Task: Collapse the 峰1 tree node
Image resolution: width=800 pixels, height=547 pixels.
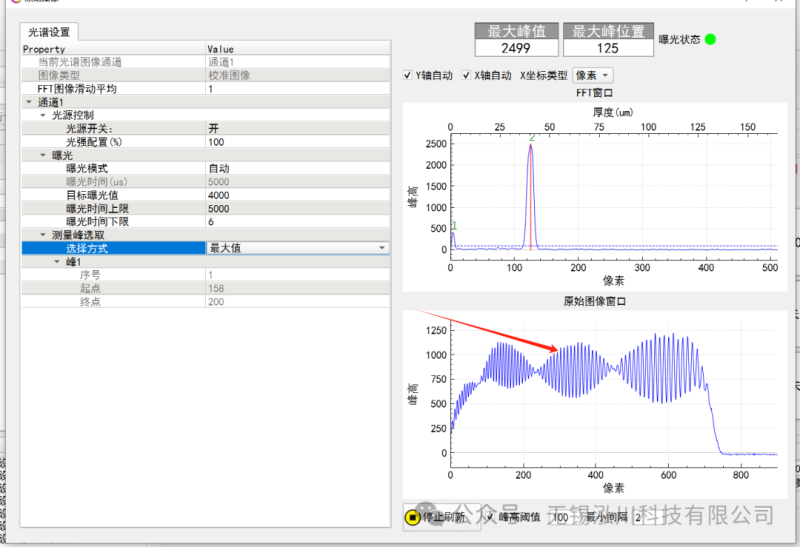Action: [57, 261]
